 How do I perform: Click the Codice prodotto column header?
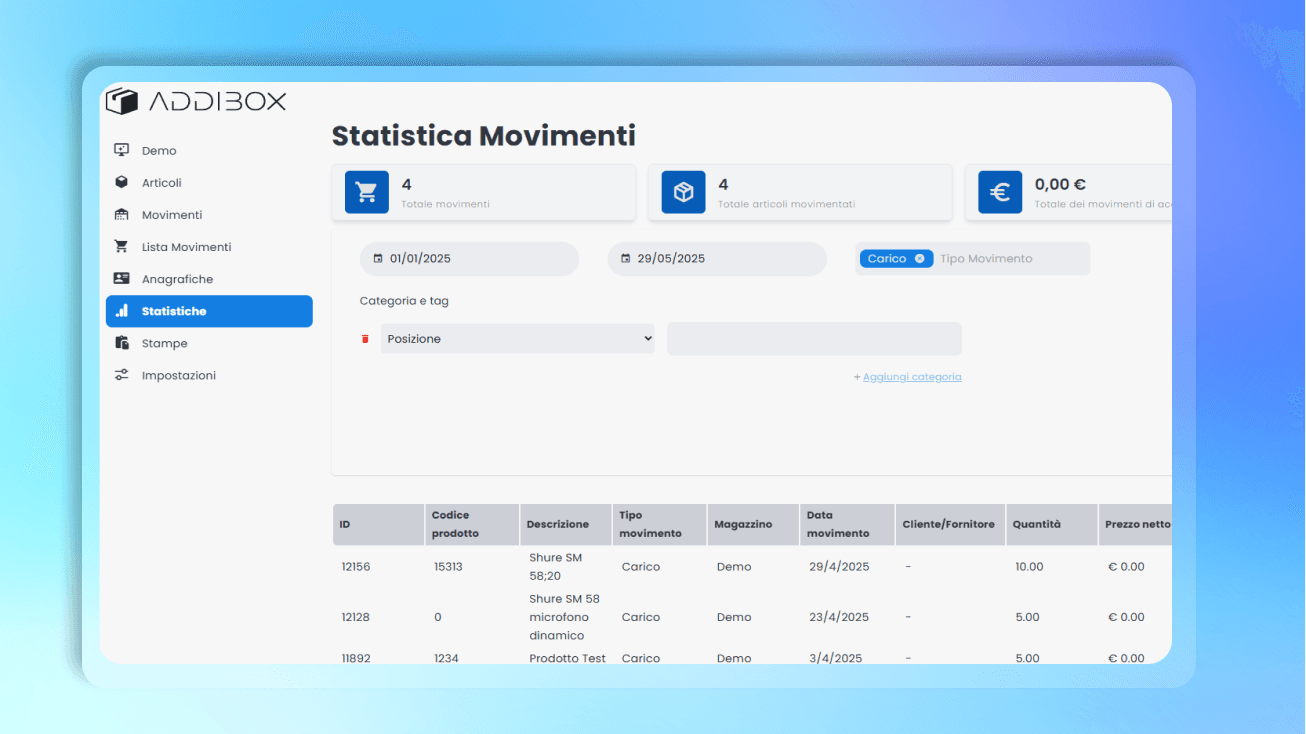click(472, 524)
